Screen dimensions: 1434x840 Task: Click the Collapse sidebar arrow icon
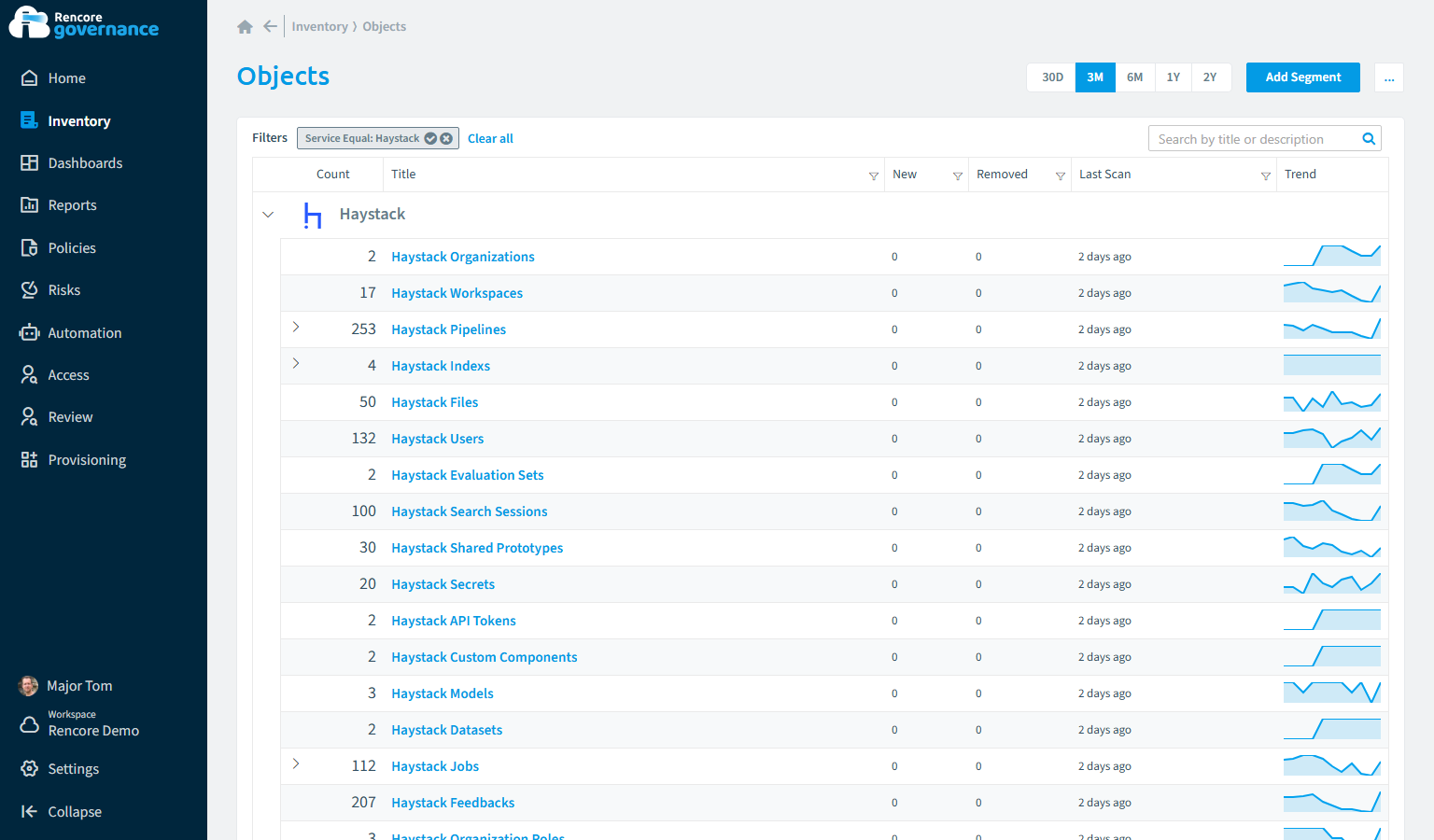(30, 812)
